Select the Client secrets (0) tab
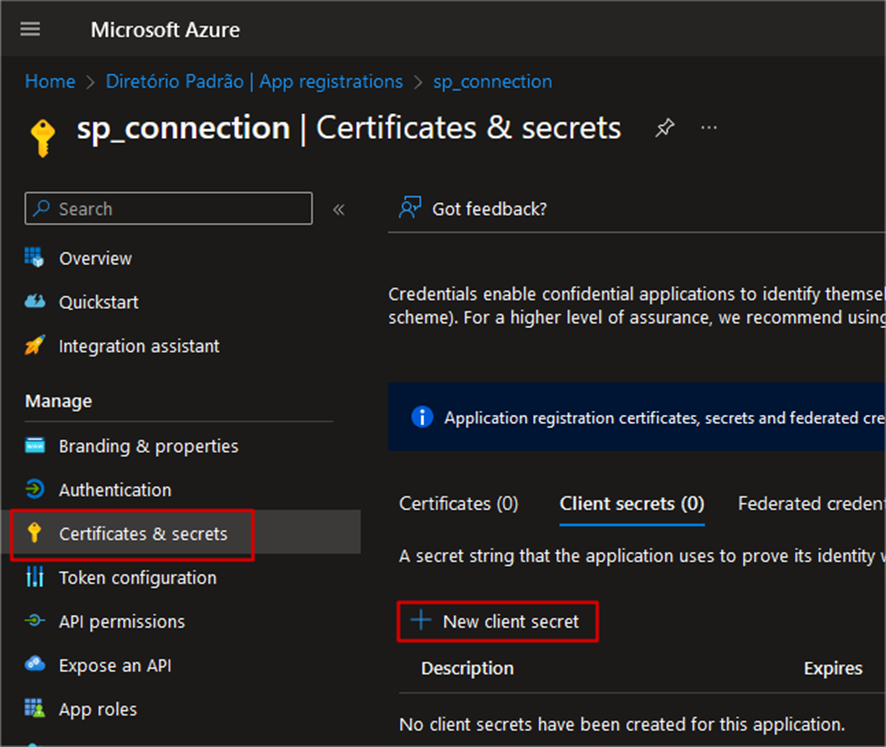The image size is (886, 747). [x=632, y=503]
